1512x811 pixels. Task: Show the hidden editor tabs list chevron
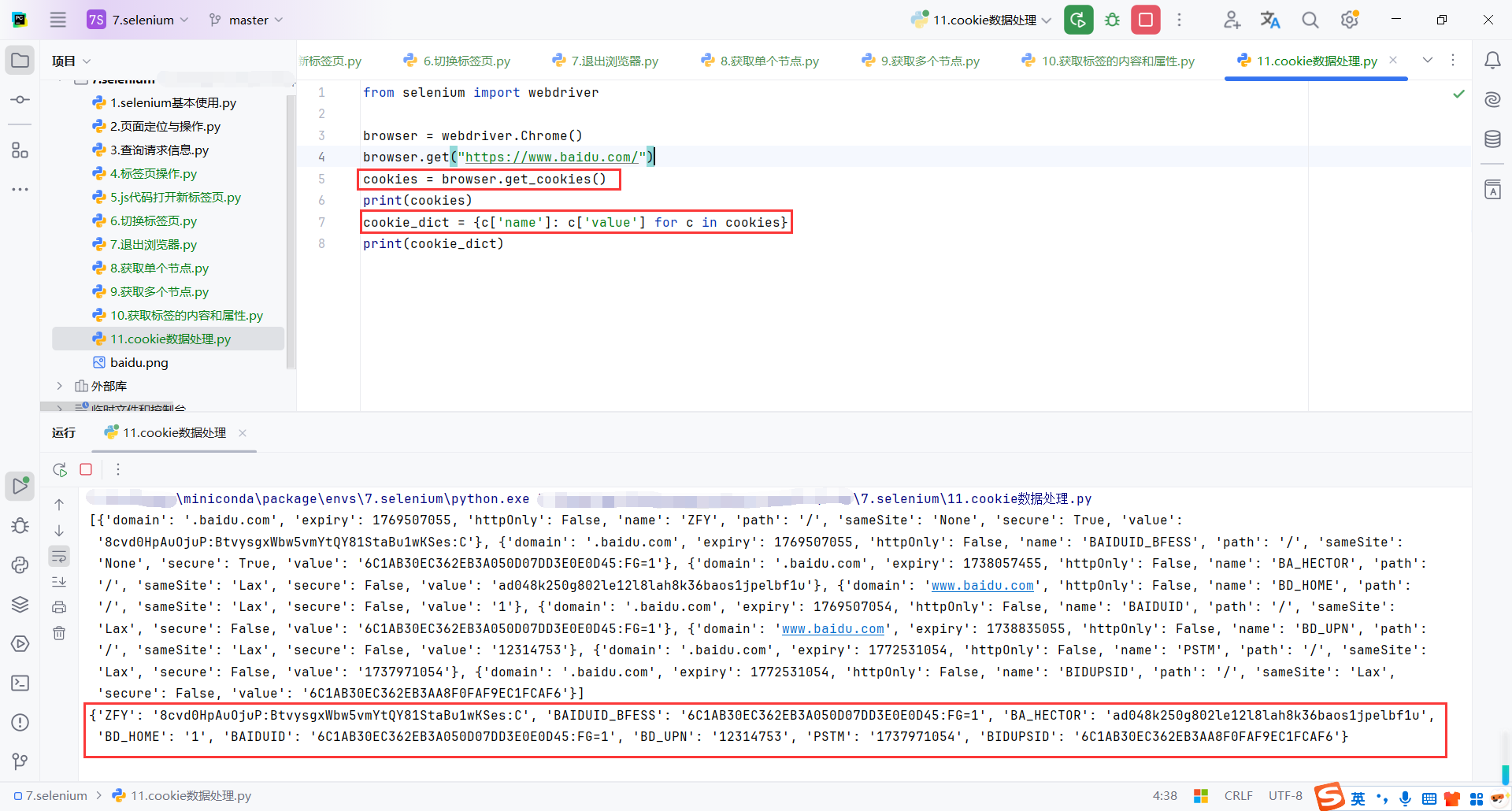pyautogui.click(x=1428, y=61)
